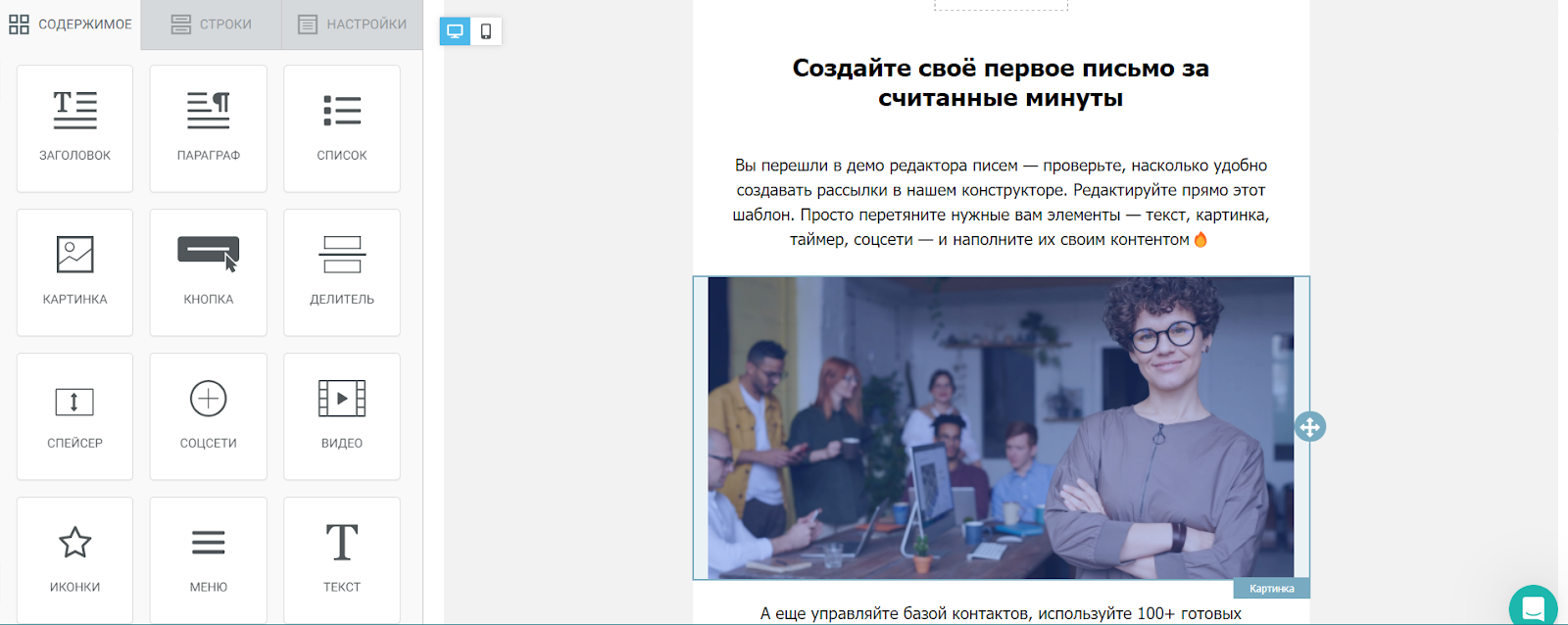Select the Заголовок content block

74,128
